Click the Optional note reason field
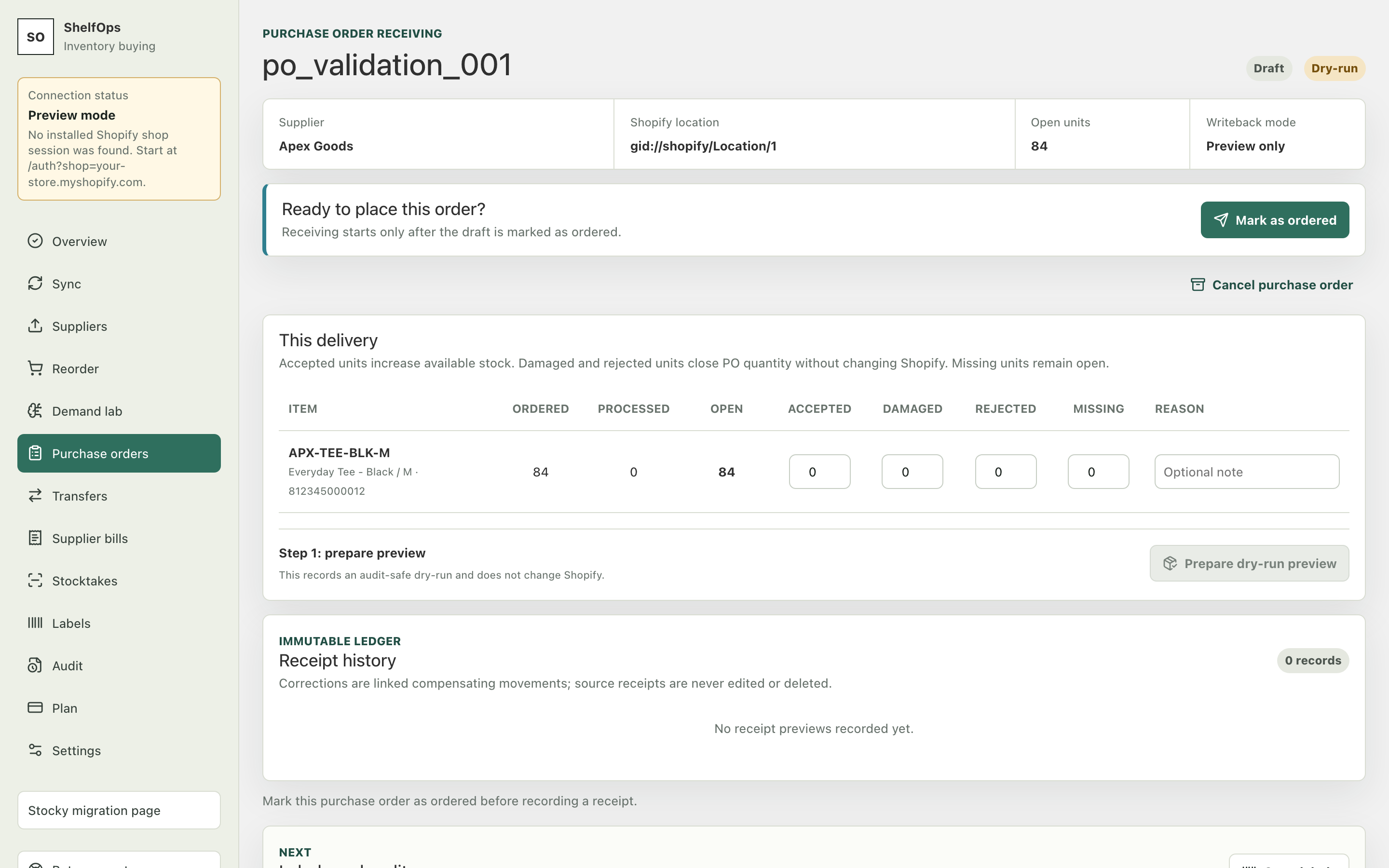The height and width of the screenshot is (868, 1389). click(x=1247, y=472)
